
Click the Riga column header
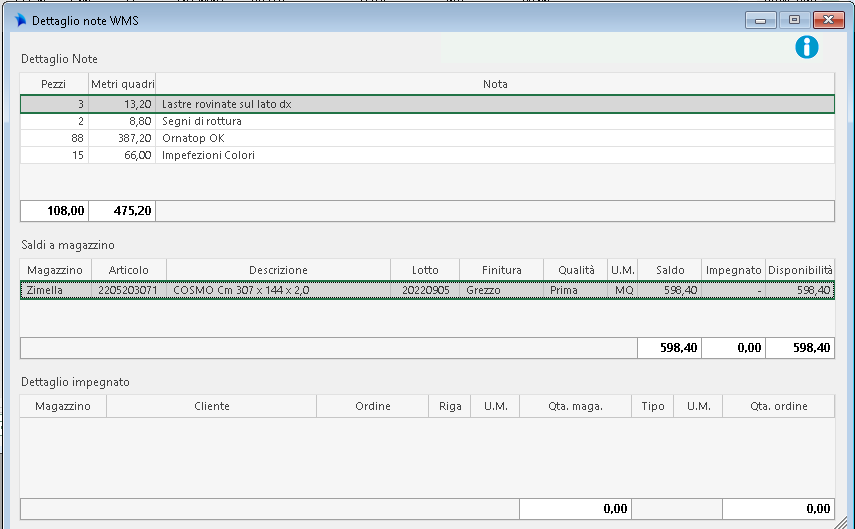450,406
